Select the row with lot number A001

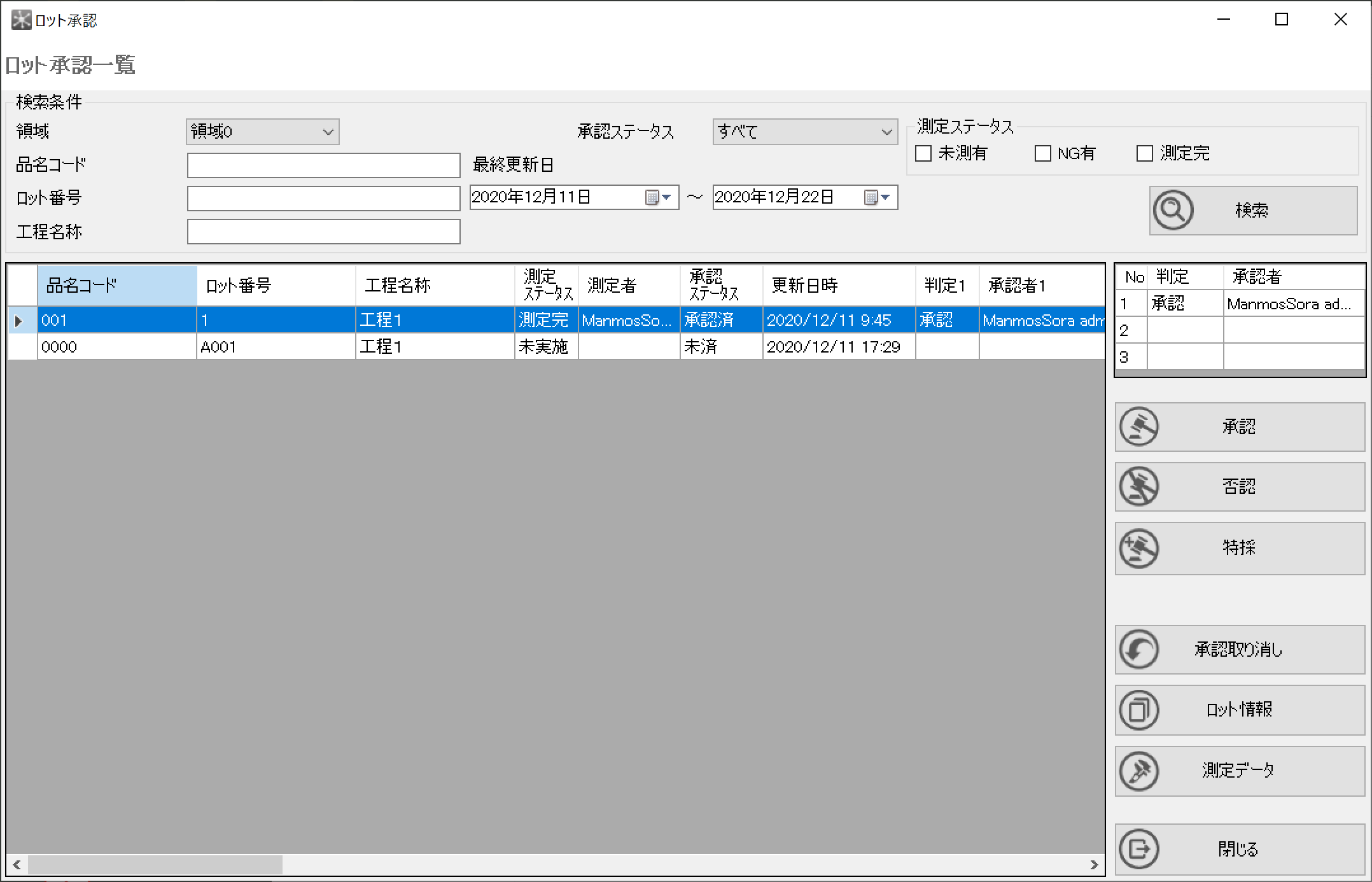click(x=276, y=346)
